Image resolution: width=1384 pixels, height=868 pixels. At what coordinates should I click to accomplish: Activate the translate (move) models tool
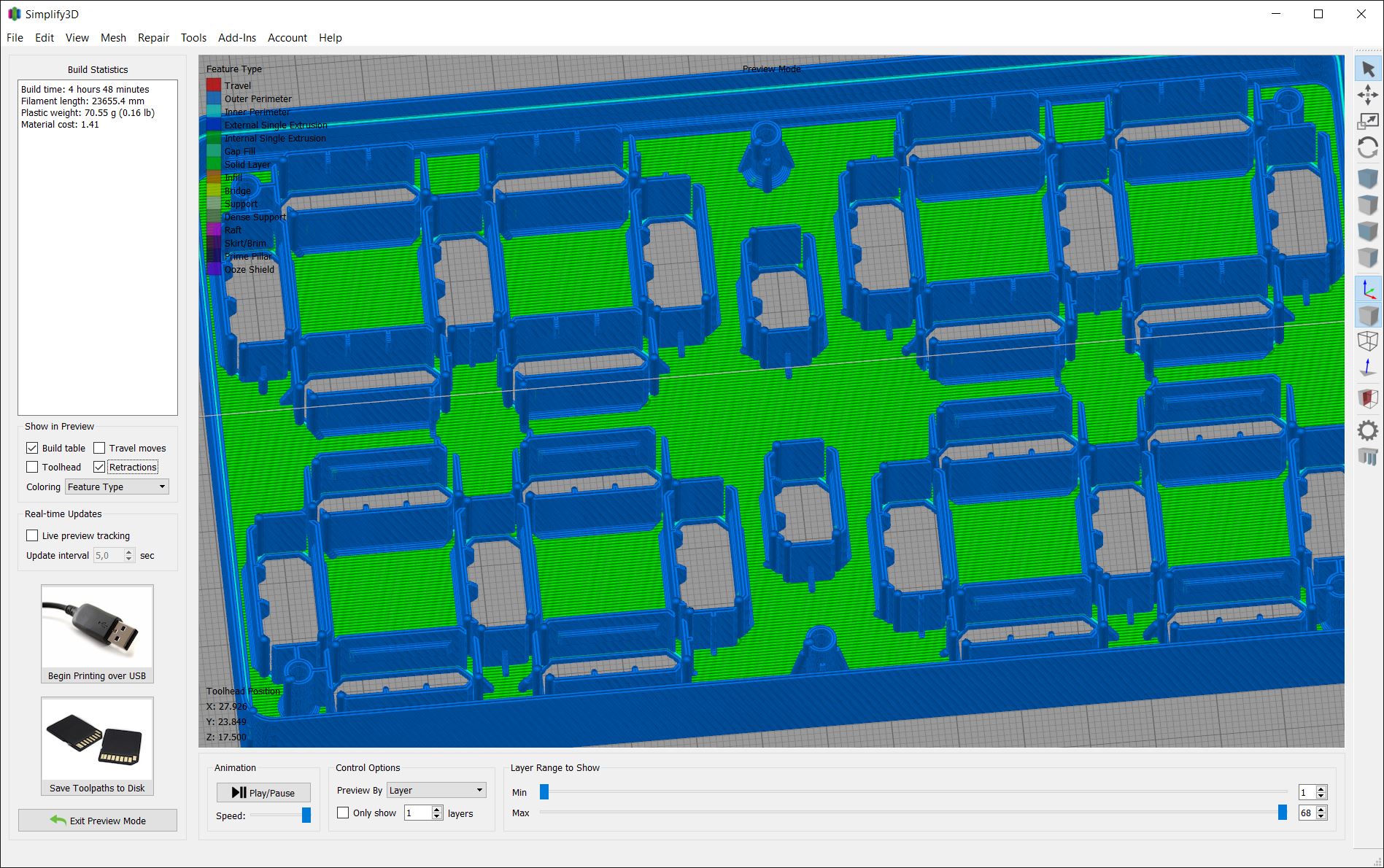coord(1368,95)
